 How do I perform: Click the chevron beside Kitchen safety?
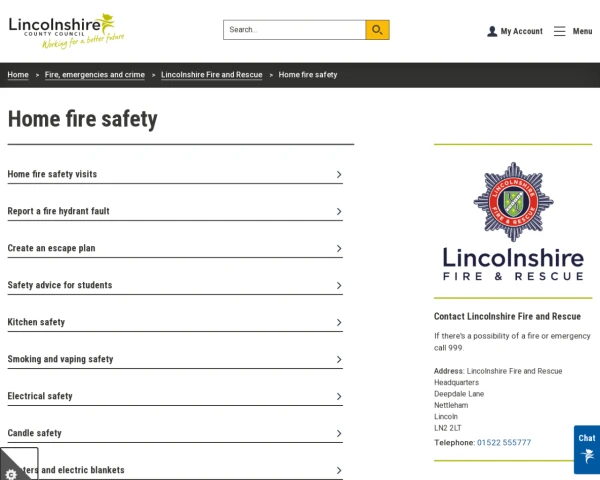[339, 323]
